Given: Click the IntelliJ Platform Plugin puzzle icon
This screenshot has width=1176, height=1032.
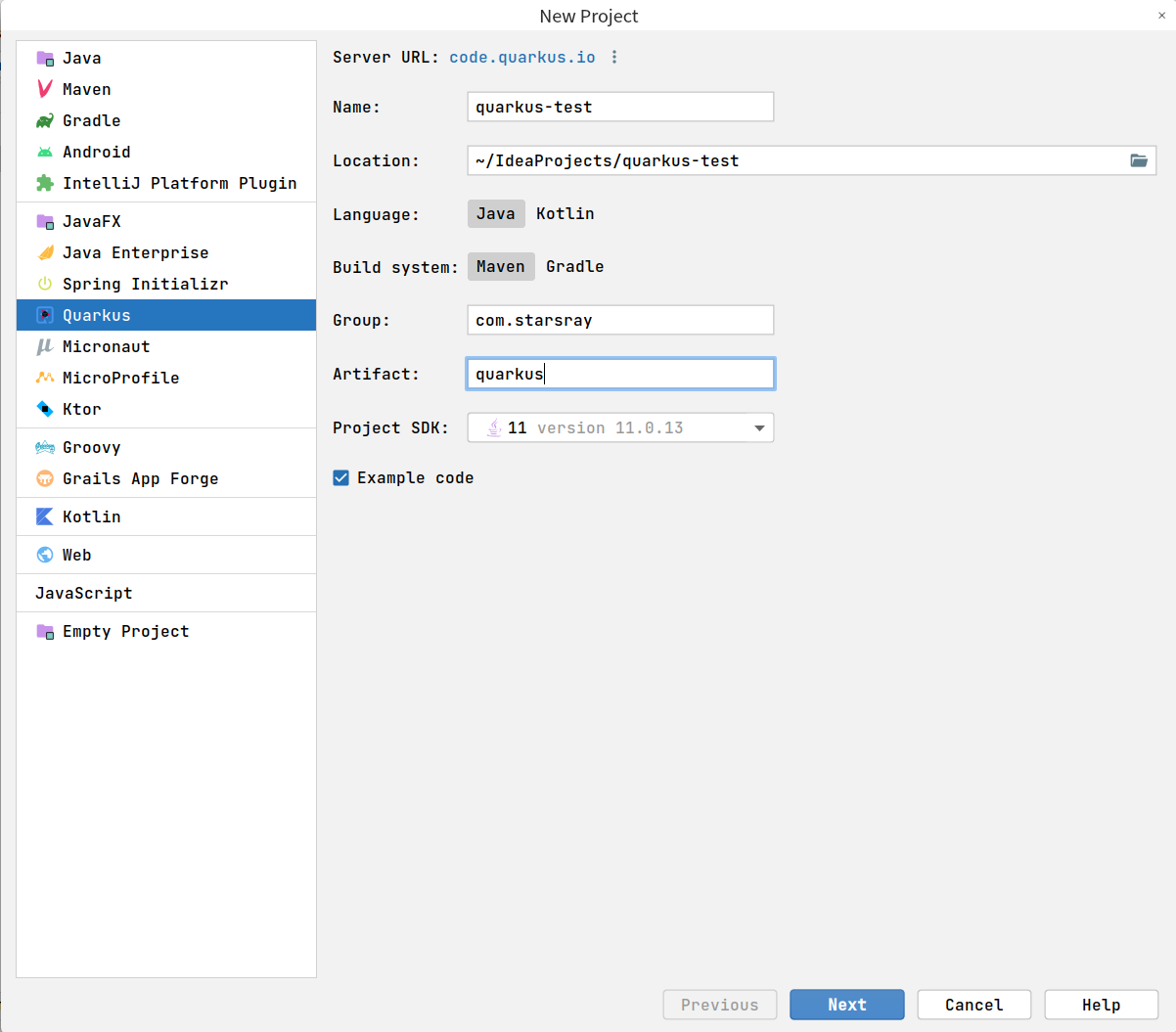Looking at the screenshot, I should click(45, 183).
